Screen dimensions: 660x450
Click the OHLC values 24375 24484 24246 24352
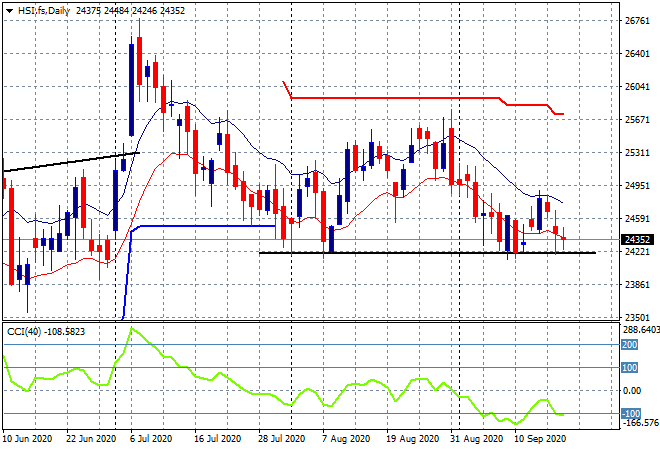(x=130, y=11)
